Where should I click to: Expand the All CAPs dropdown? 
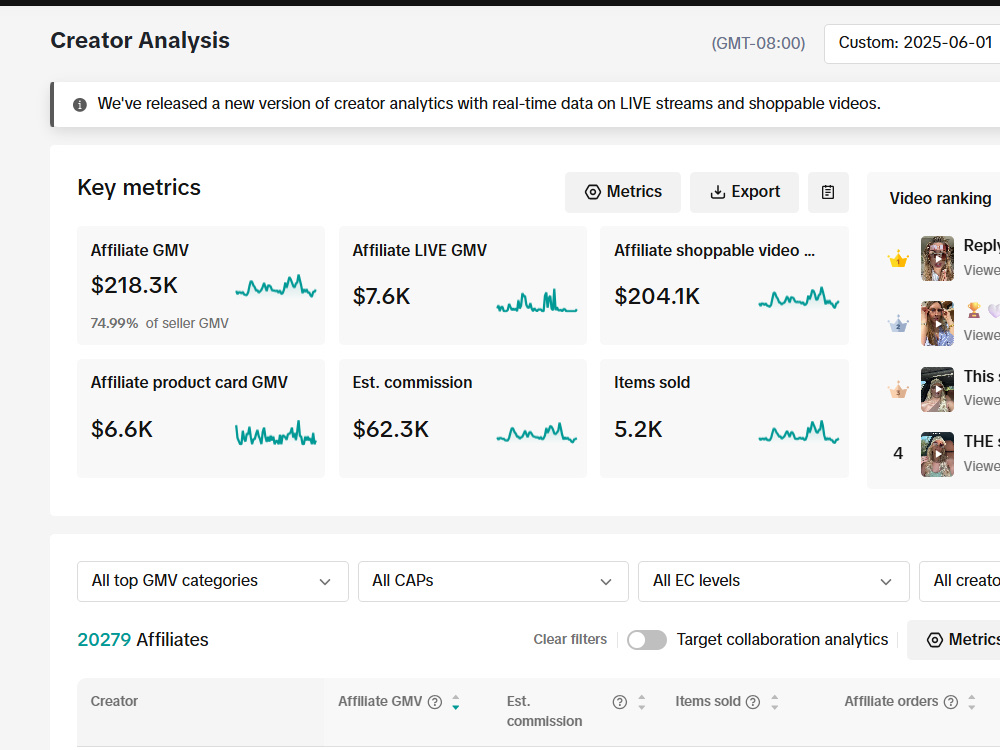(x=493, y=581)
